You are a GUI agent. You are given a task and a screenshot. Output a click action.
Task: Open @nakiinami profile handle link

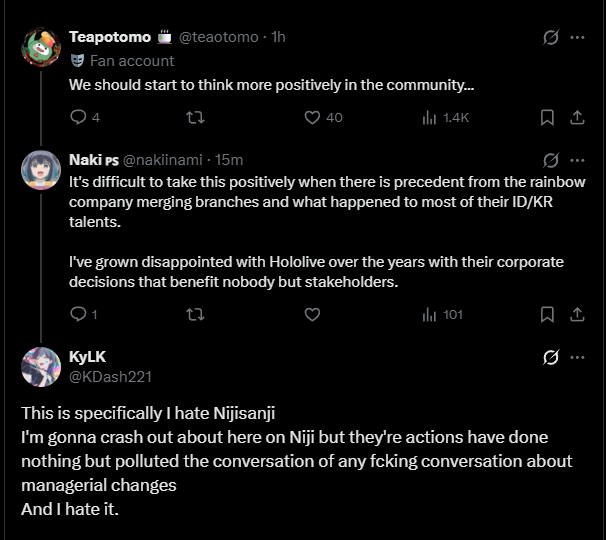pyautogui.click(x=162, y=160)
